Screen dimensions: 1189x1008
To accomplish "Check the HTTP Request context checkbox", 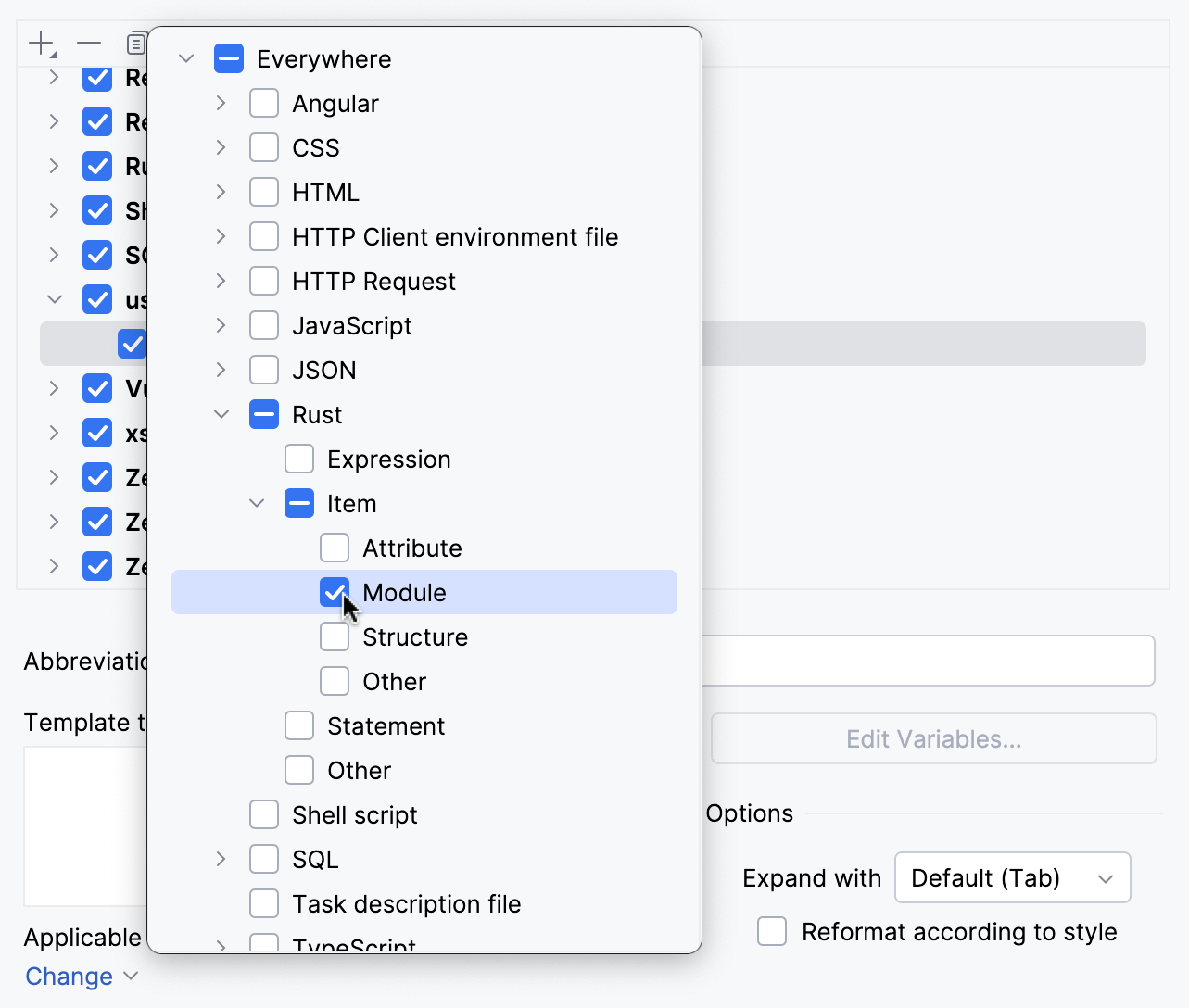I will (264, 281).
